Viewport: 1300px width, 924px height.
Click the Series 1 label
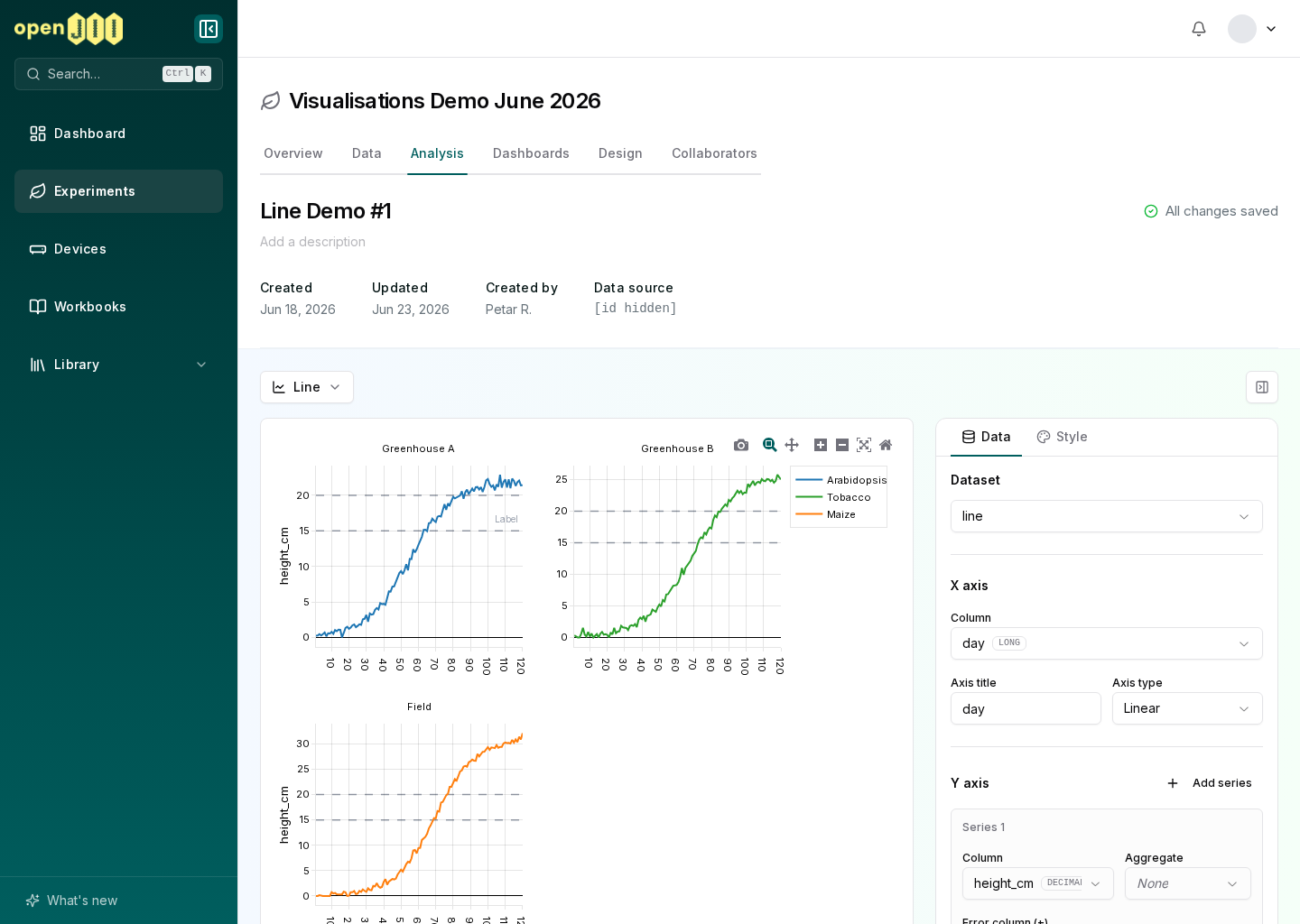(x=983, y=827)
